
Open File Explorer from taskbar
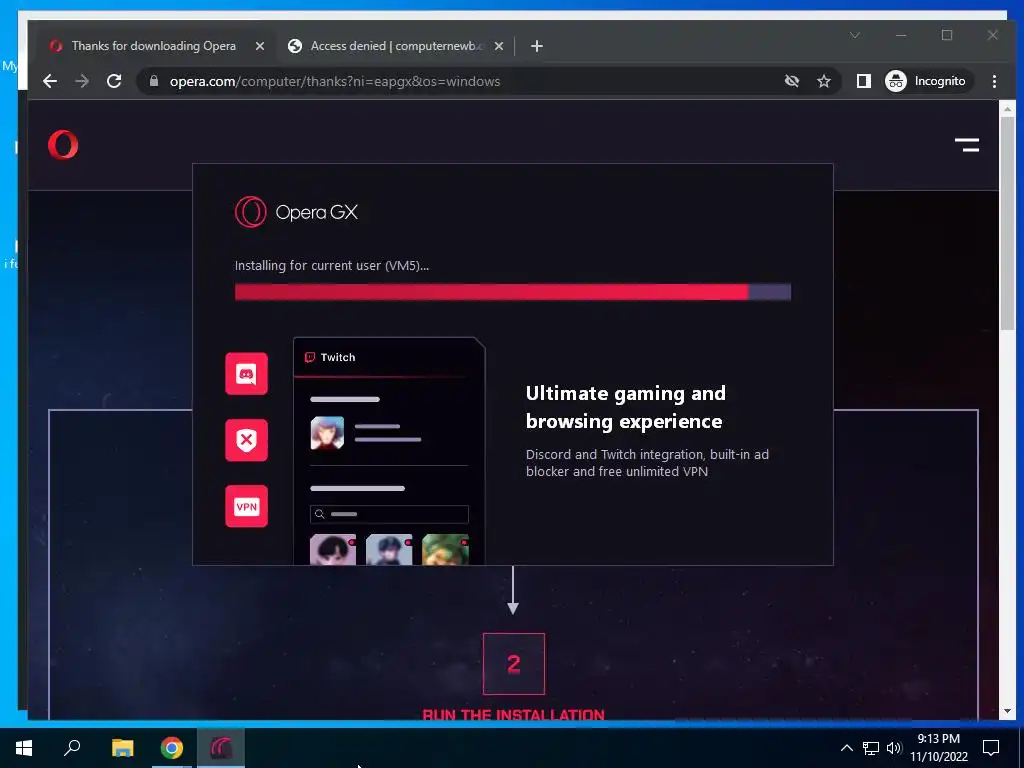122,748
